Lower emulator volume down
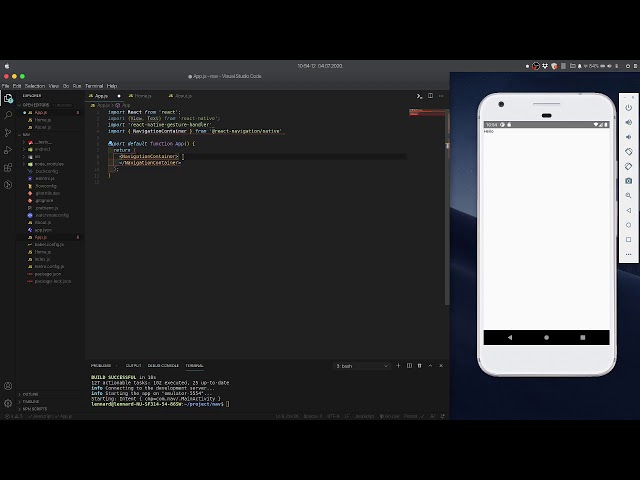This screenshot has width=640, height=480. (629, 137)
